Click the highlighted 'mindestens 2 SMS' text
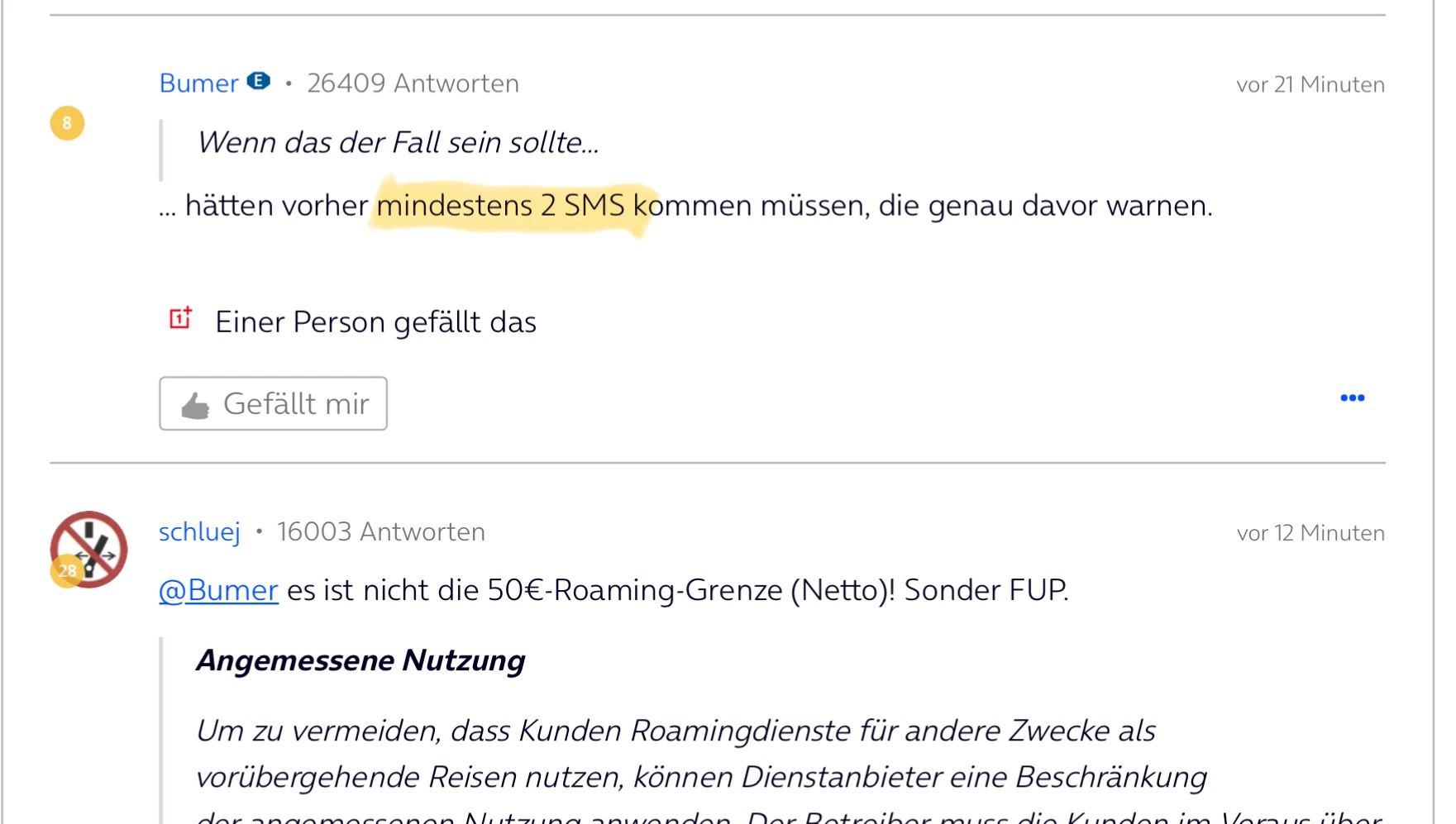1456x824 pixels. pyautogui.click(x=501, y=206)
